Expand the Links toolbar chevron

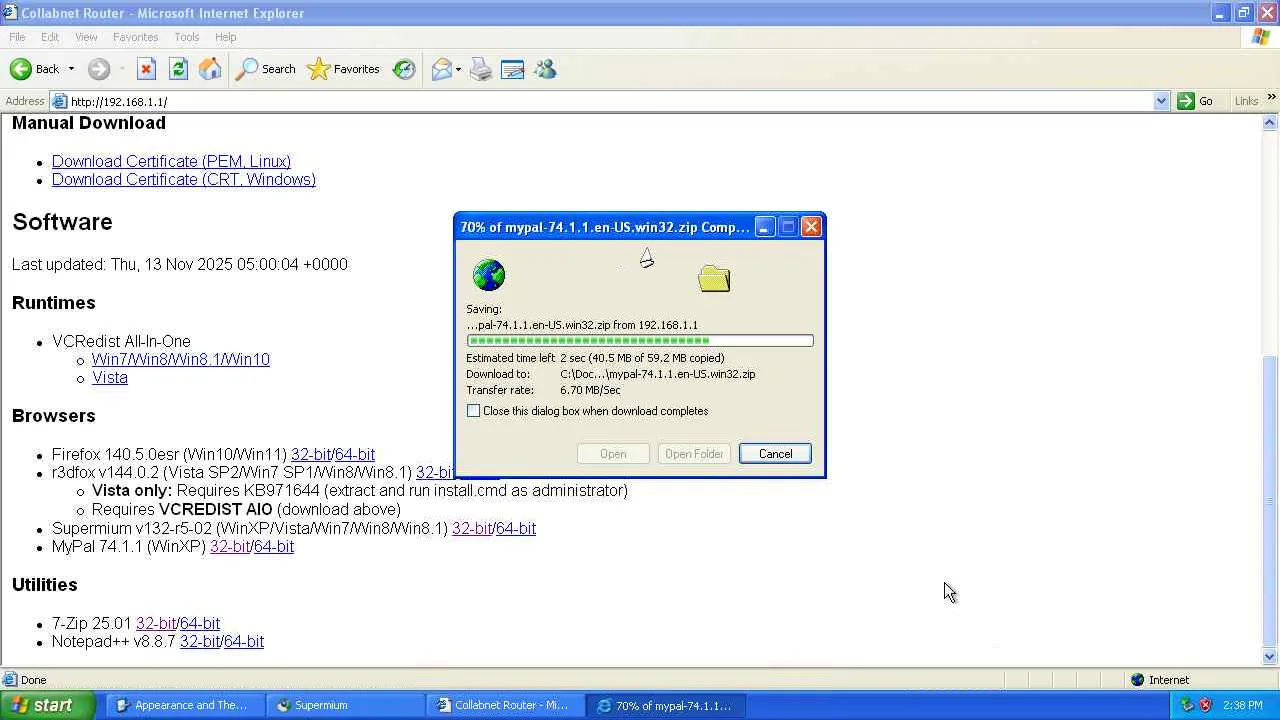[1271, 97]
